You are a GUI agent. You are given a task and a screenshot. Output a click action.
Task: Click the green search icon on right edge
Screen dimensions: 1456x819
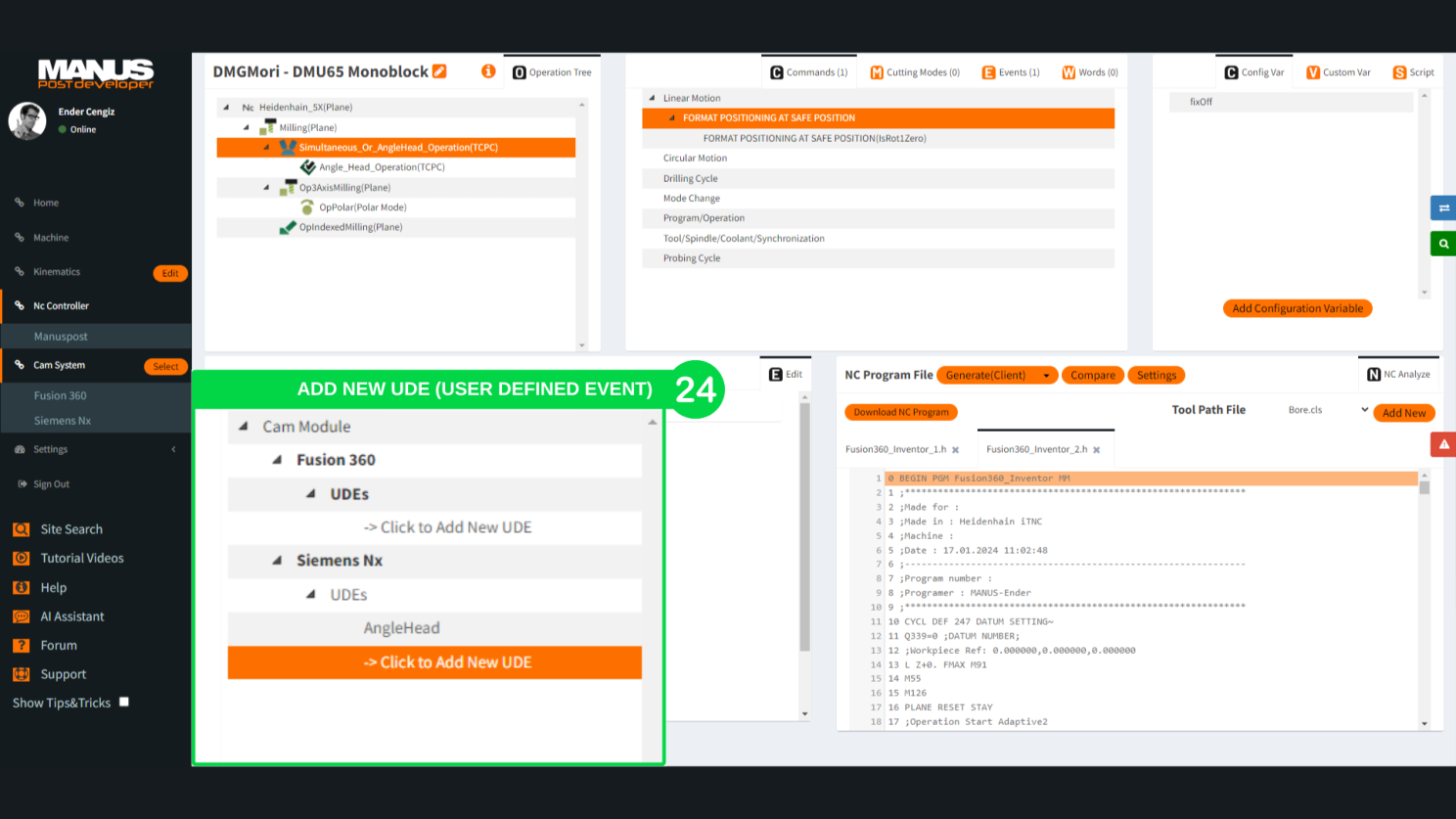(x=1443, y=244)
